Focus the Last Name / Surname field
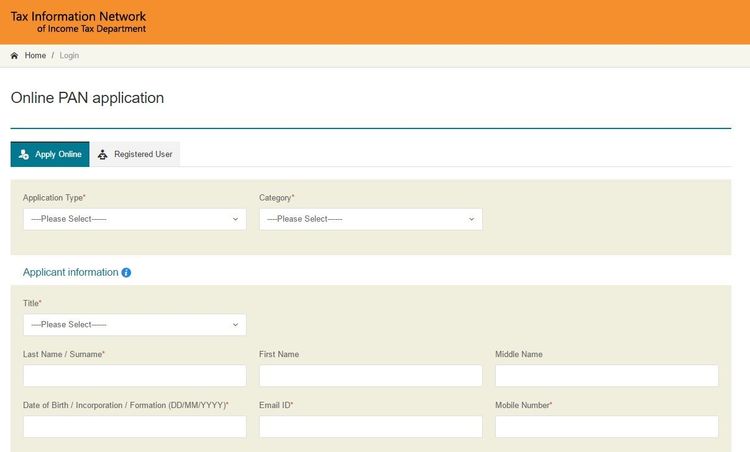The width and height of the screenshot is (750, 452). pos(134,376)
